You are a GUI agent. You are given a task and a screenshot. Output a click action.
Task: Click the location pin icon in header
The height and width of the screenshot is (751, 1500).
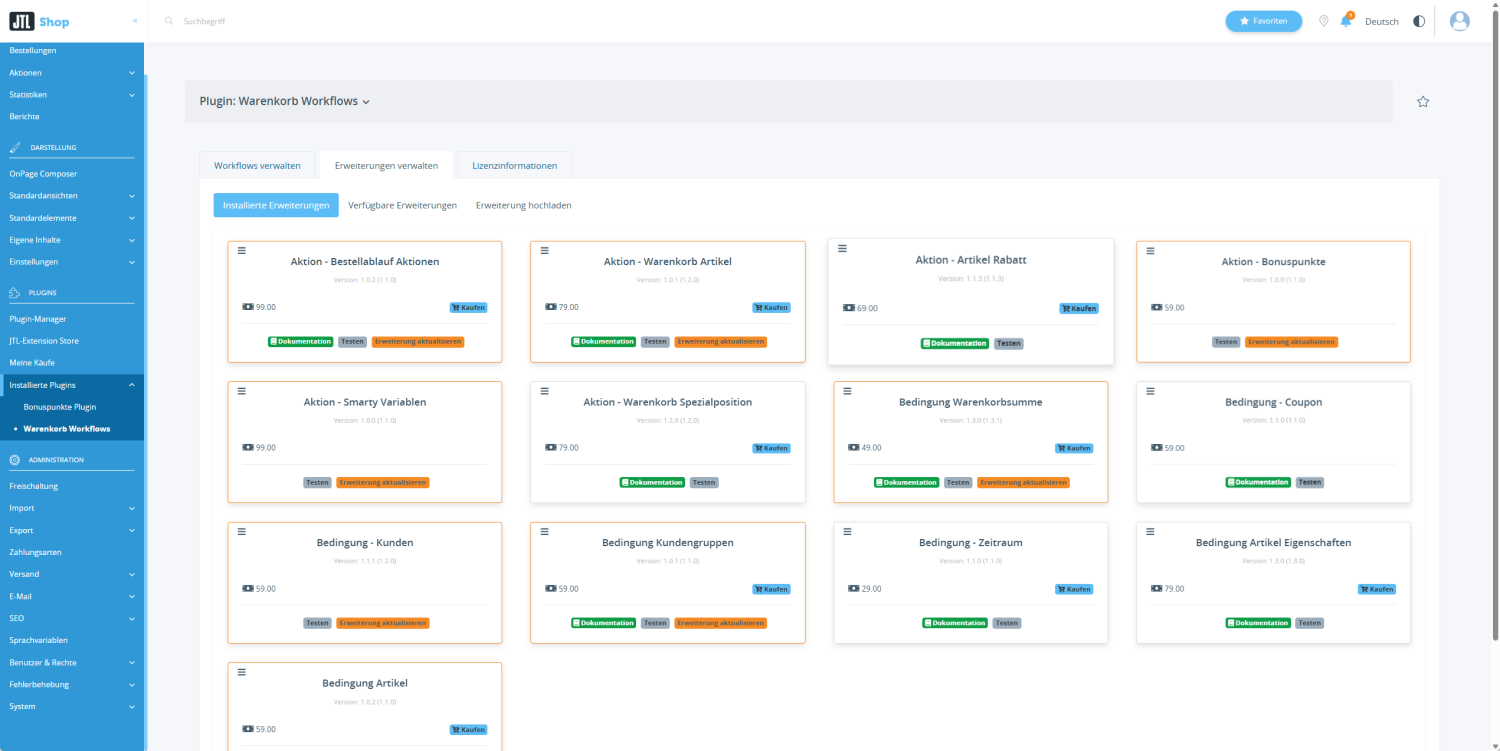1324,21
